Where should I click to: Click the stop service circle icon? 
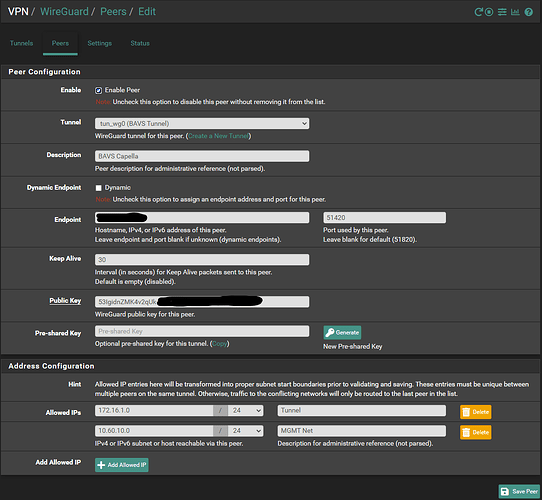click(489, 12)
